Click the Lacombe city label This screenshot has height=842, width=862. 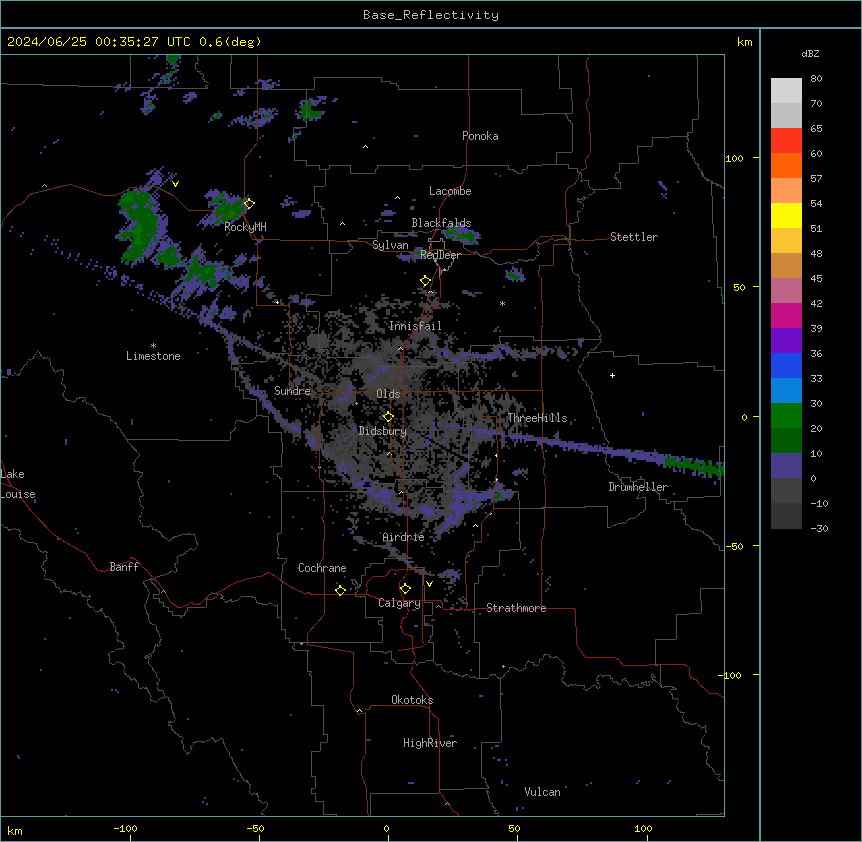[450, 191]
